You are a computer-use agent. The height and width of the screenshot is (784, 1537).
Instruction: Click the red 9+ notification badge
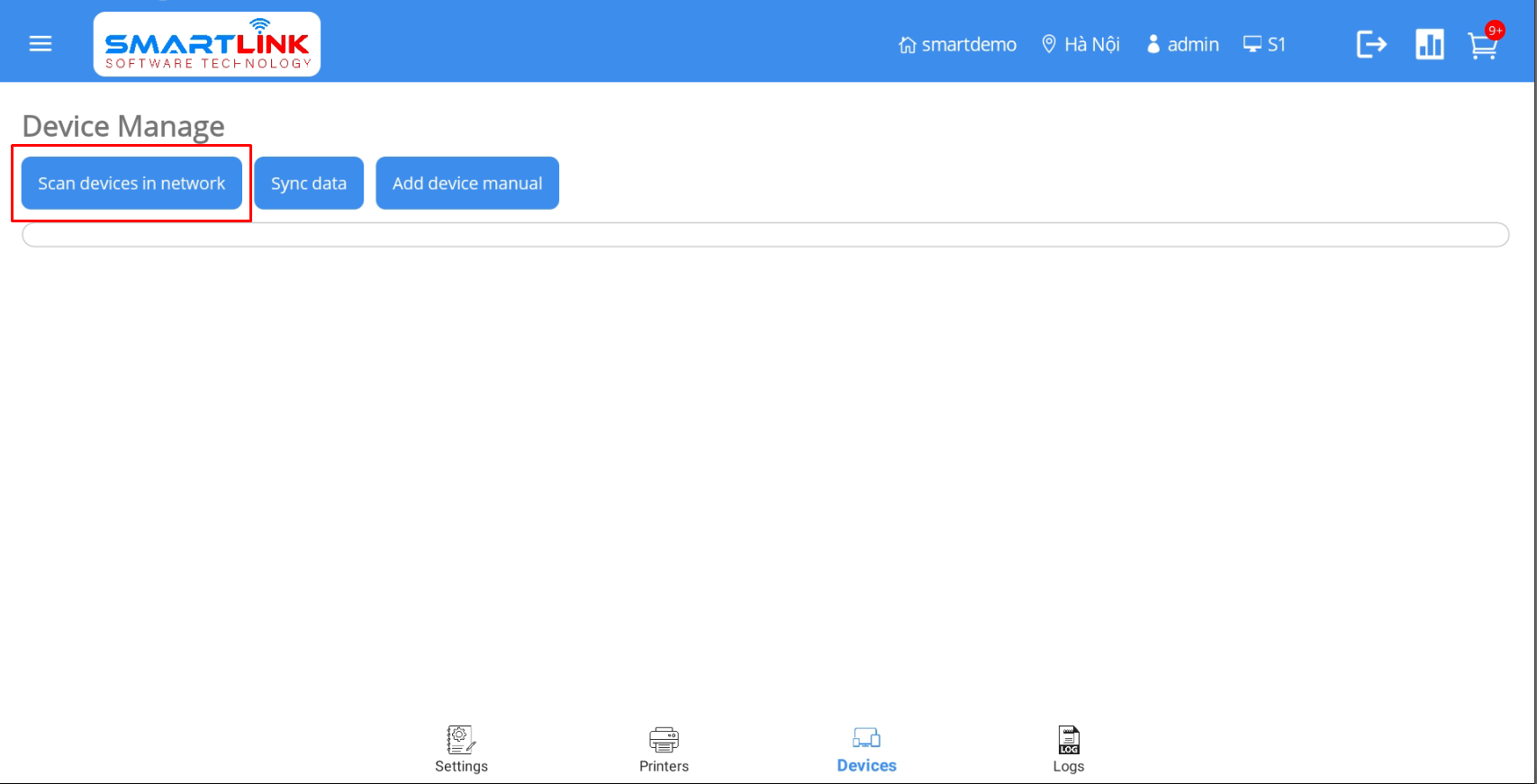pyautogui.click(x=1495, y=31)
